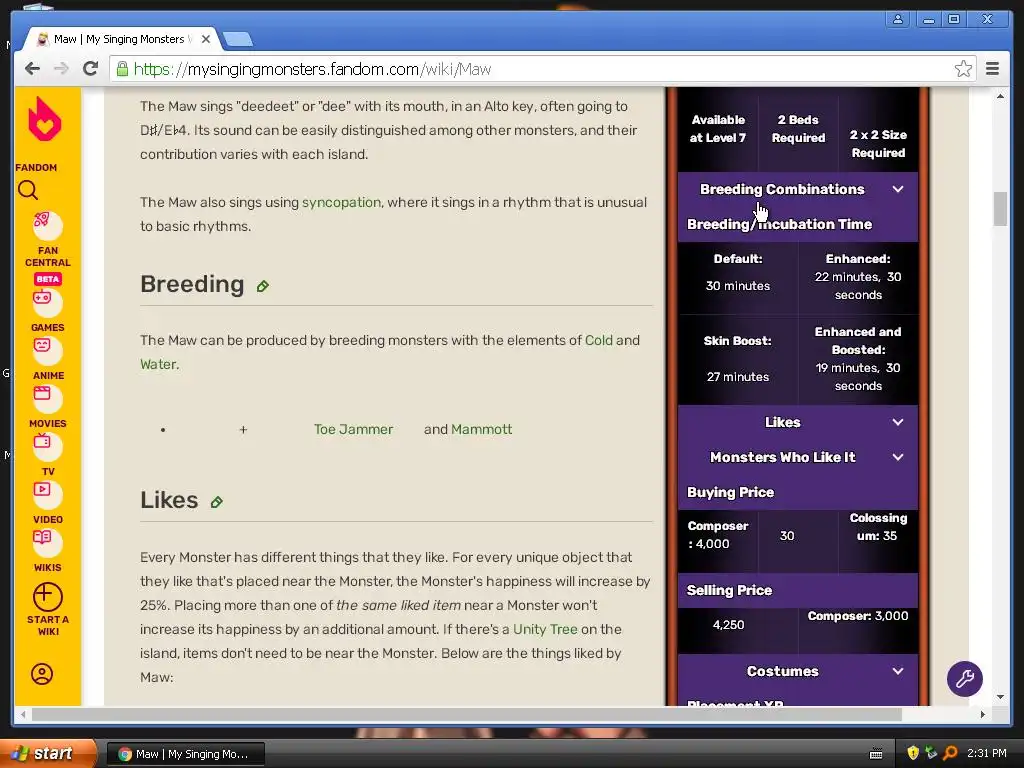Close the Maw tab
Viewport: 1024px width, 768px height.
[206, 39]
